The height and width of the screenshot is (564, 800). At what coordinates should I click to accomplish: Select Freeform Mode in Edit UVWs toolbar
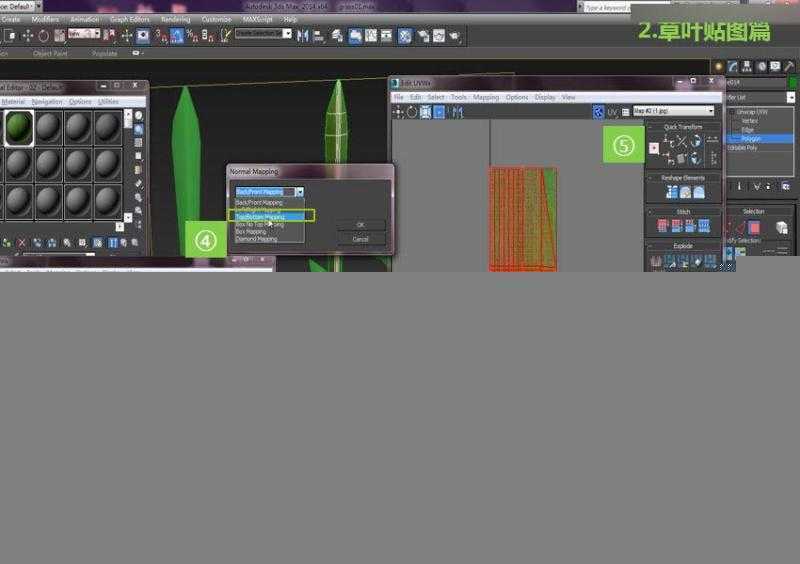439,112
